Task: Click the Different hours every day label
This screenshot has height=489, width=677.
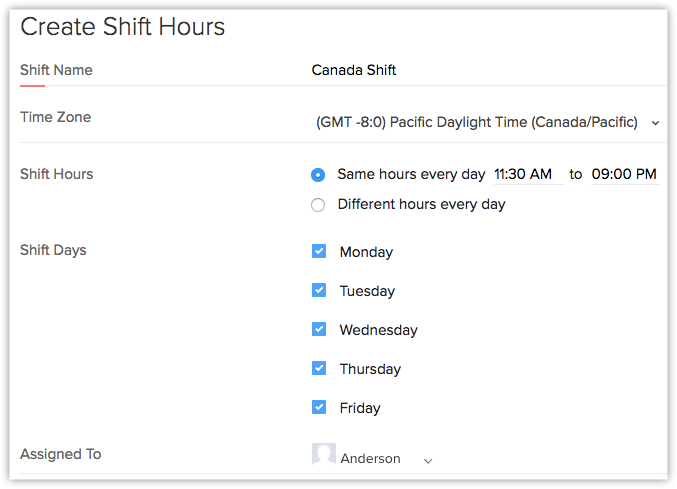Action: [x=421, y=204]
